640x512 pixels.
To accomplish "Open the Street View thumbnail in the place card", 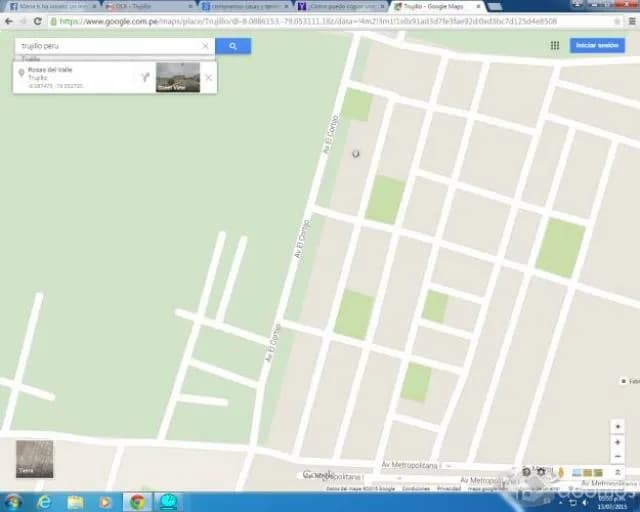I will click(x=178, y=77).
